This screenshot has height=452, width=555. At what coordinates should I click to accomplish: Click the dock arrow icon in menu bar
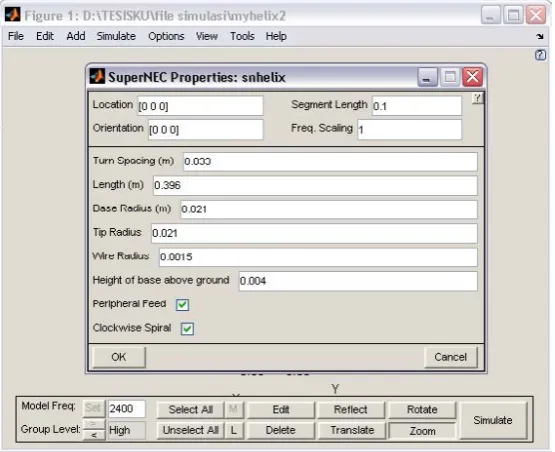click(x=540, y=36)
